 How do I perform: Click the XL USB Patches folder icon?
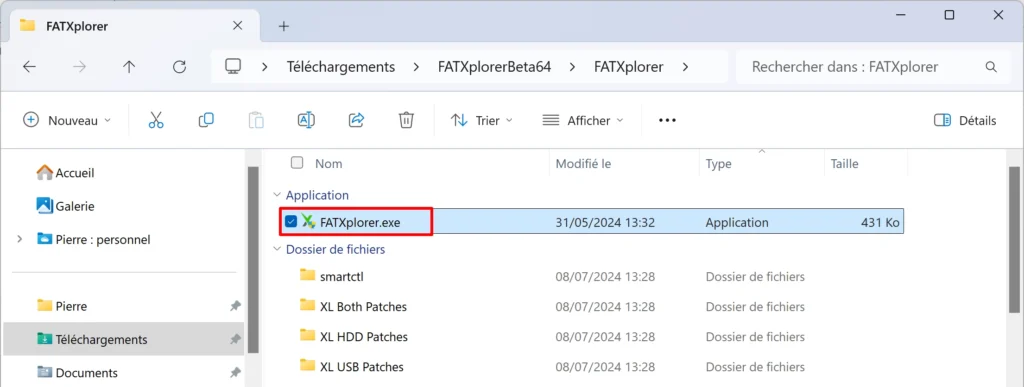tap(308, 365)
